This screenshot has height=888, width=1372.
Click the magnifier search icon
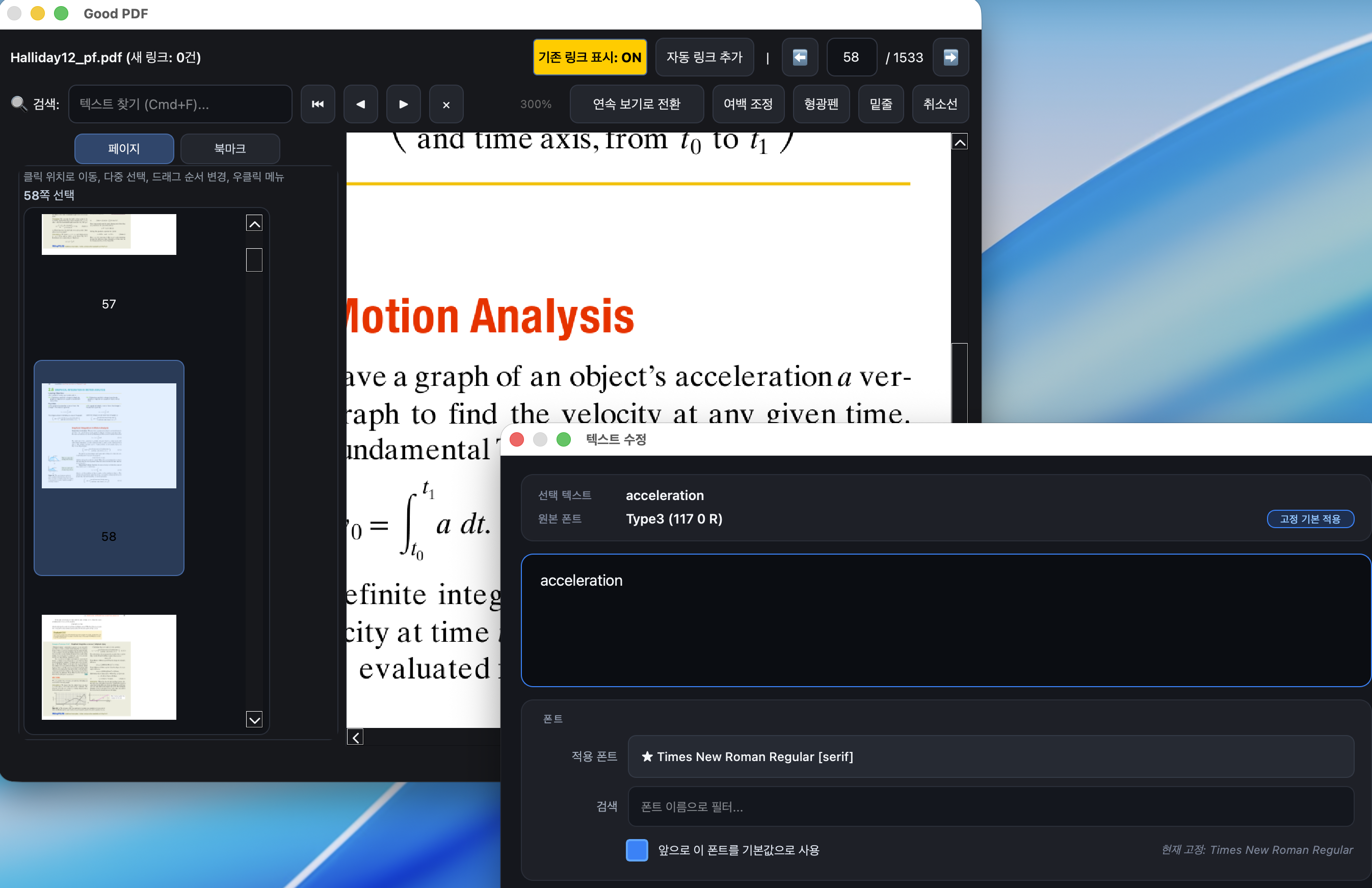click(x=19, y=104)
